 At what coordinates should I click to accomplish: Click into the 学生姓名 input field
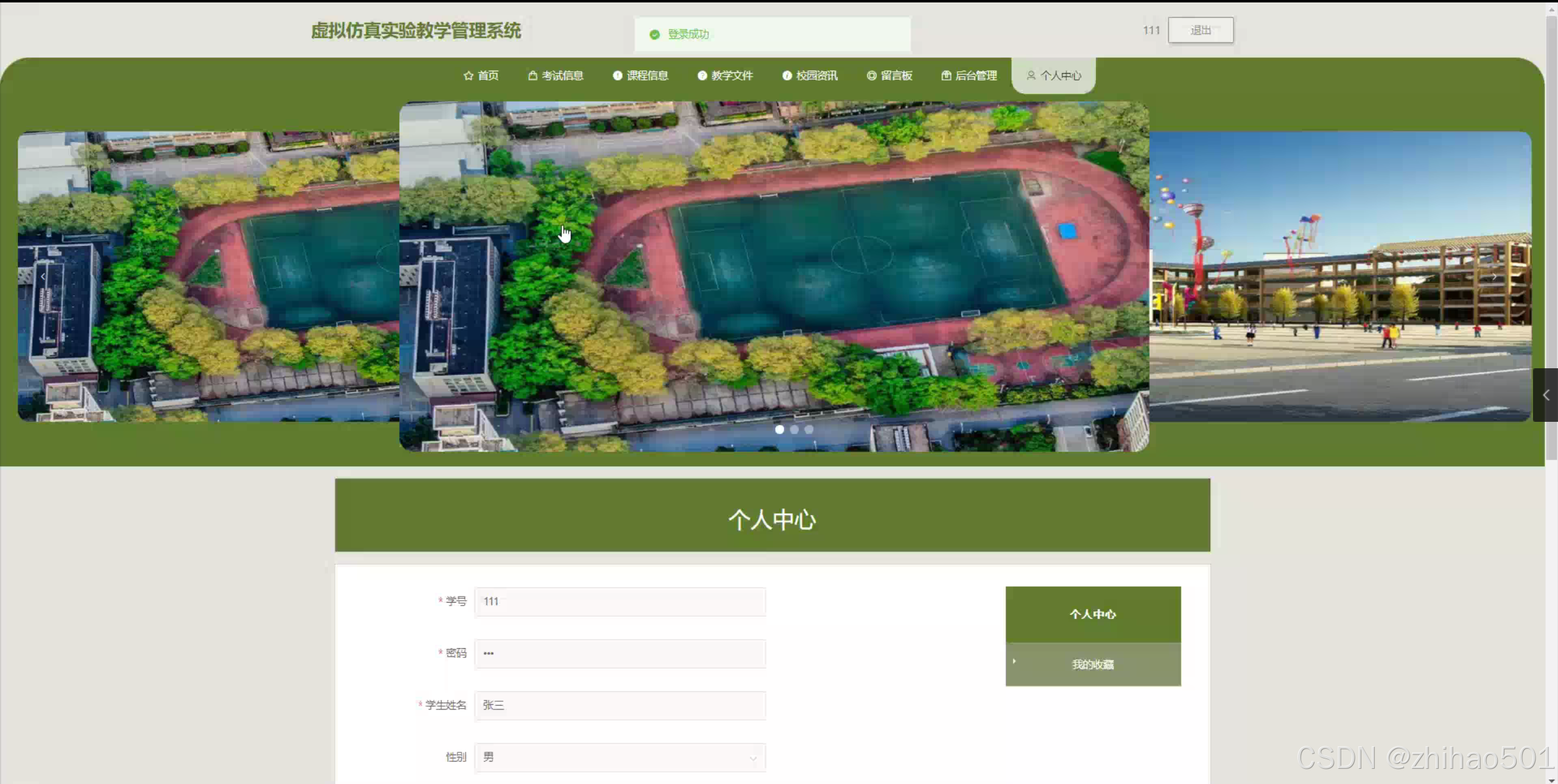[x=620, y=705]
